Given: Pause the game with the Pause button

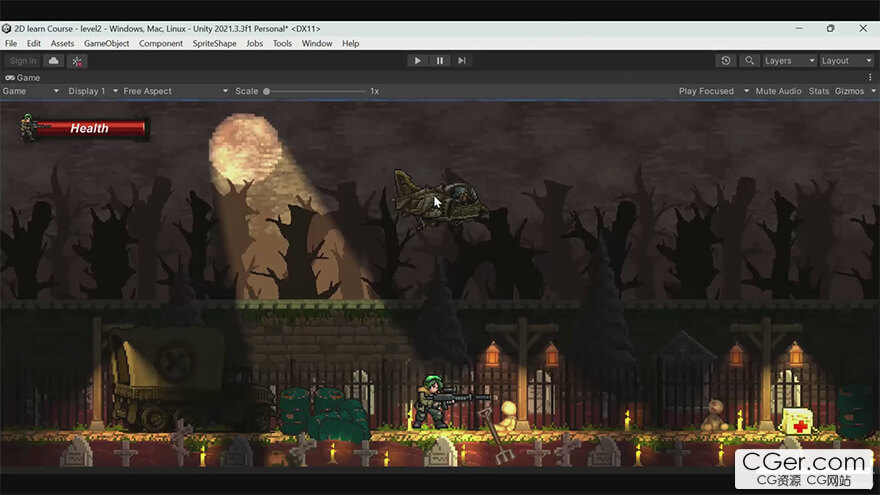Looking at the screenshot, I should coord(440,61).
